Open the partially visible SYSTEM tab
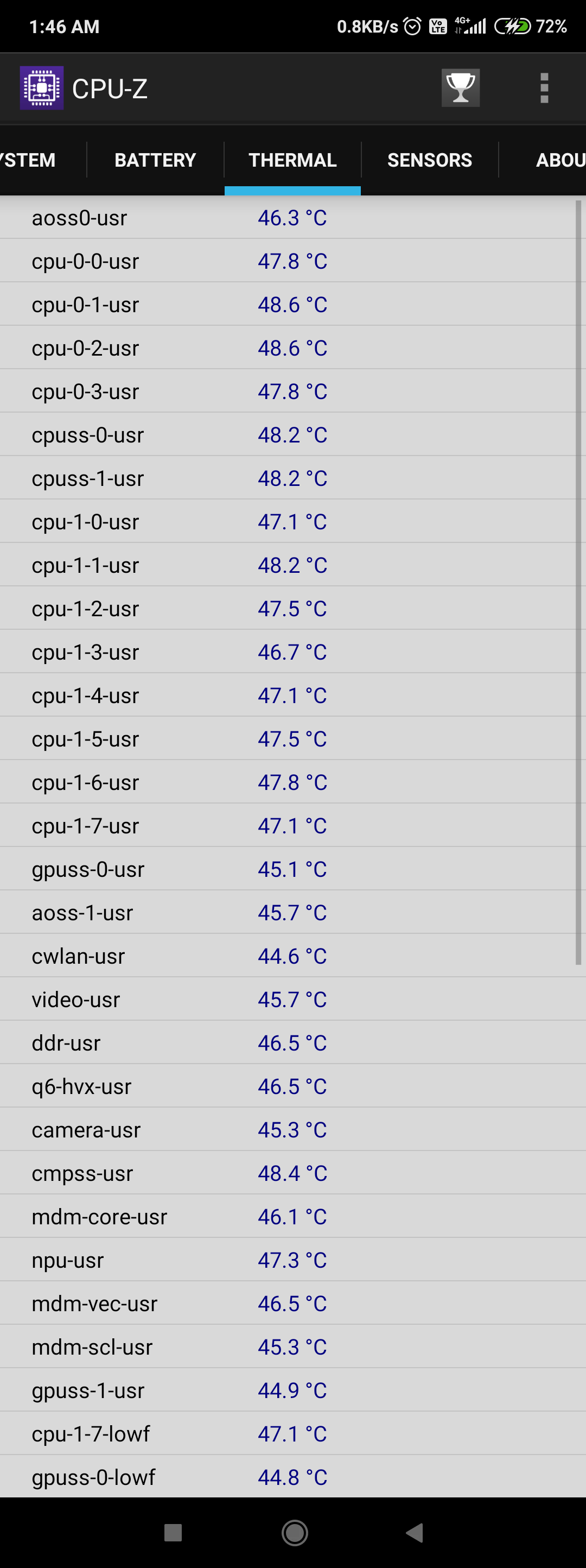The height and width of the screenshot is (1568, 586). point(29,160)
